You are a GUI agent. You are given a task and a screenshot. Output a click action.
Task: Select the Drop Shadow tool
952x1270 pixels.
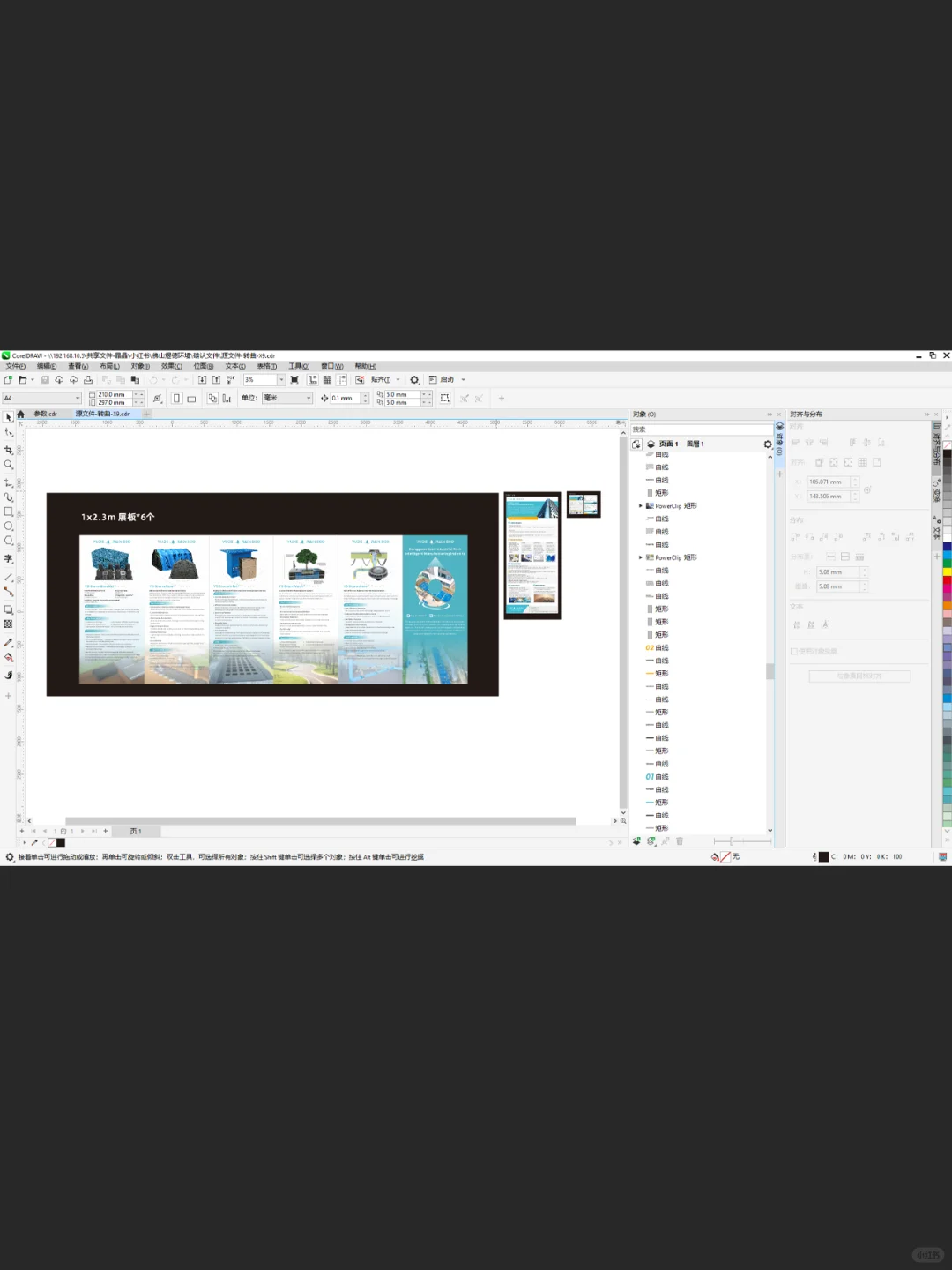coord(9,609)
